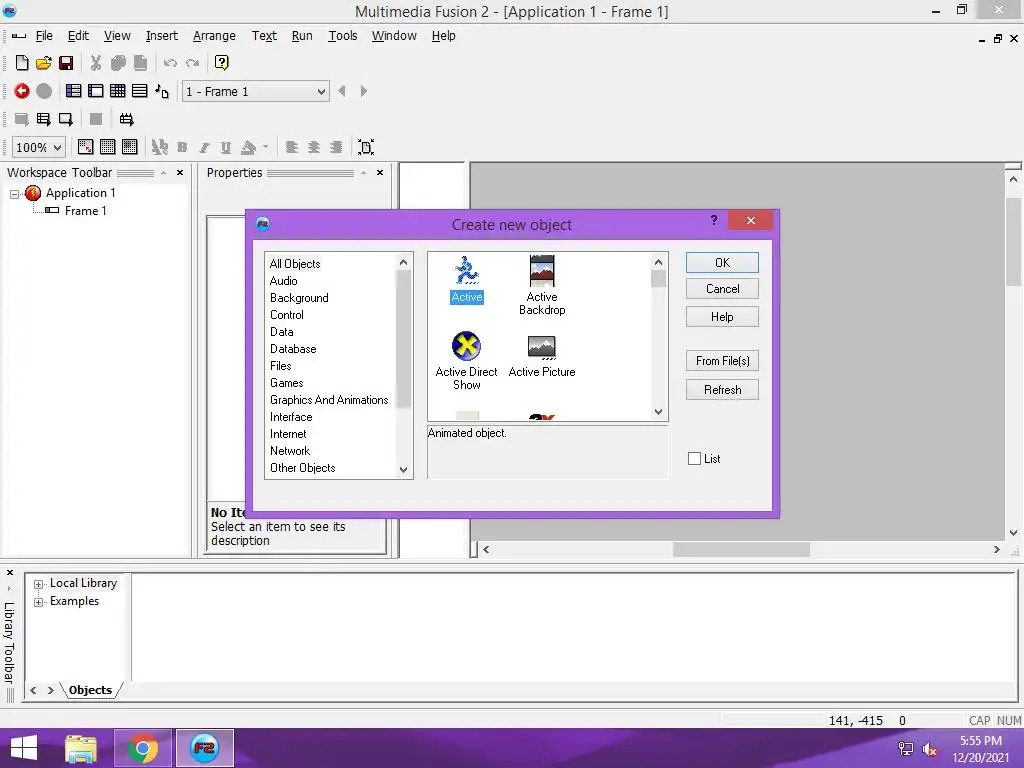Select the Other Objects category
1024x768 pixels.
click(x=302, y=468)
